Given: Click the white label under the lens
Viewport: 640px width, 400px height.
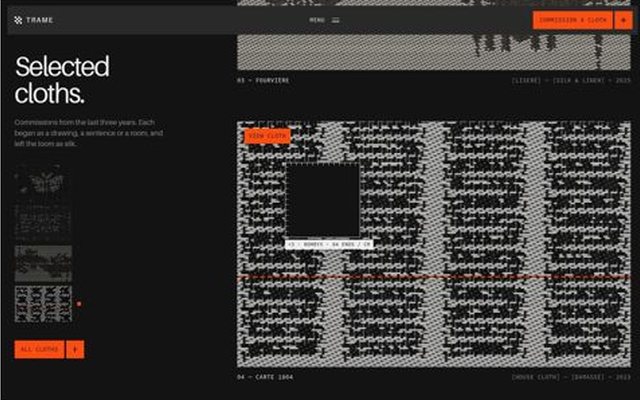Looking at the screenshot, I should (x=329, y=244).
